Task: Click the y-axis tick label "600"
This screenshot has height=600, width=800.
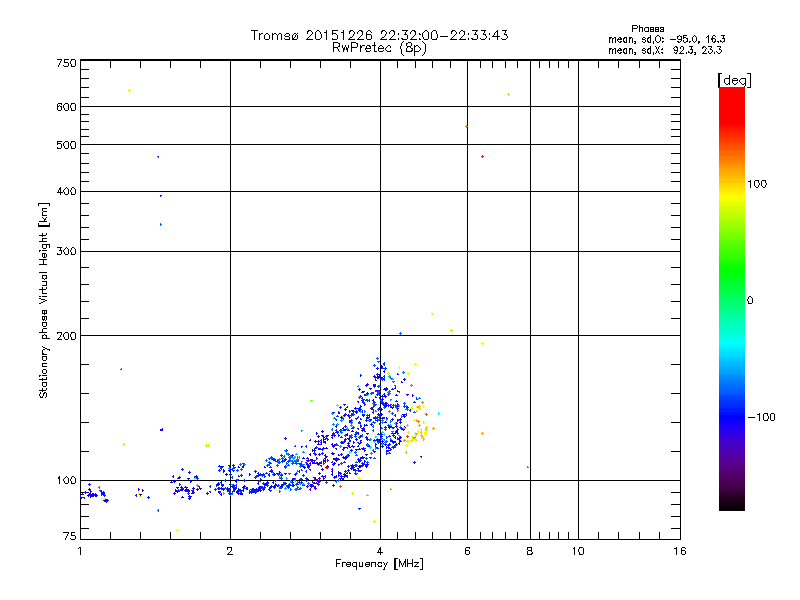Action: [x=67, y=107]
